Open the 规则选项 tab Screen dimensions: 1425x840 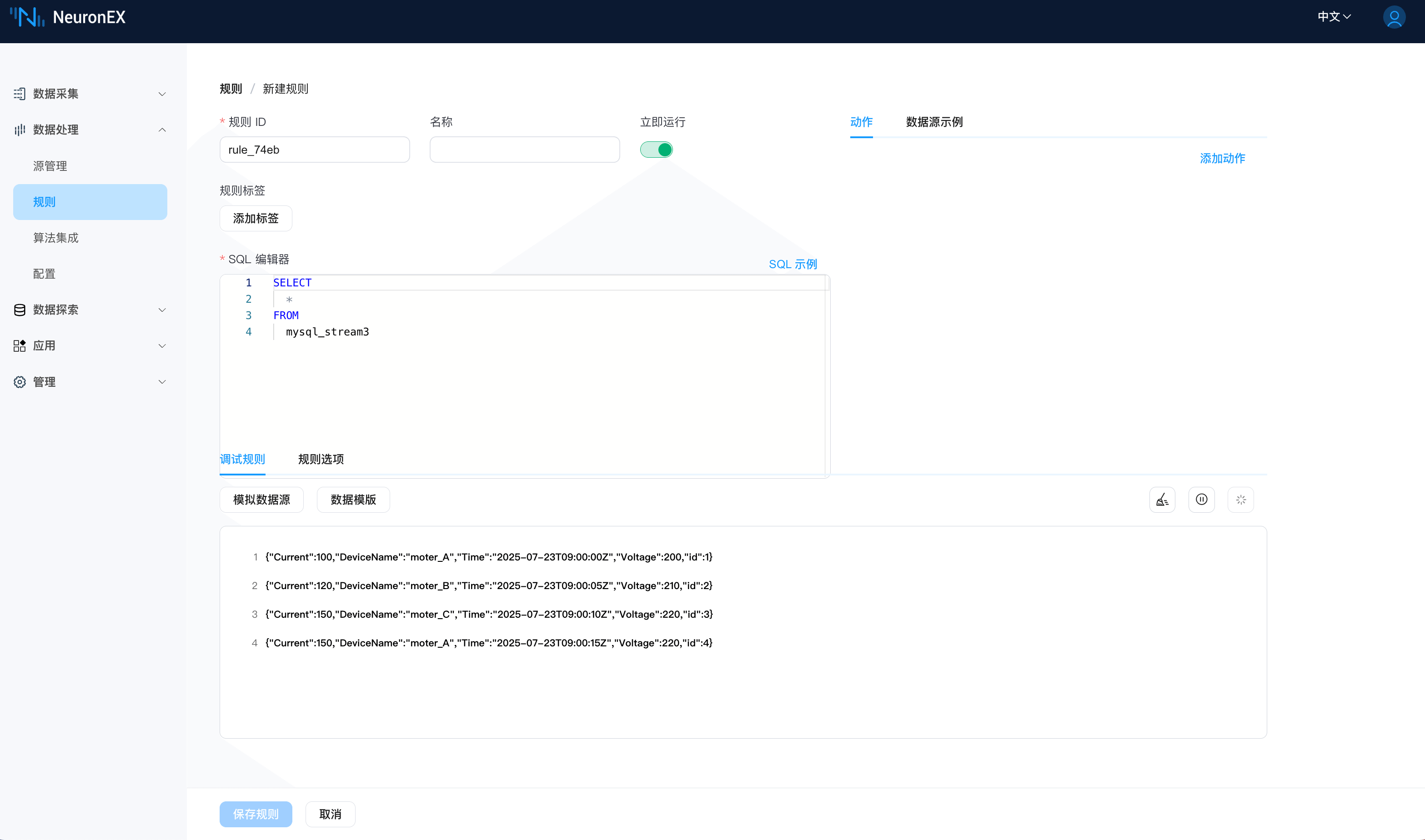[320, 459]
